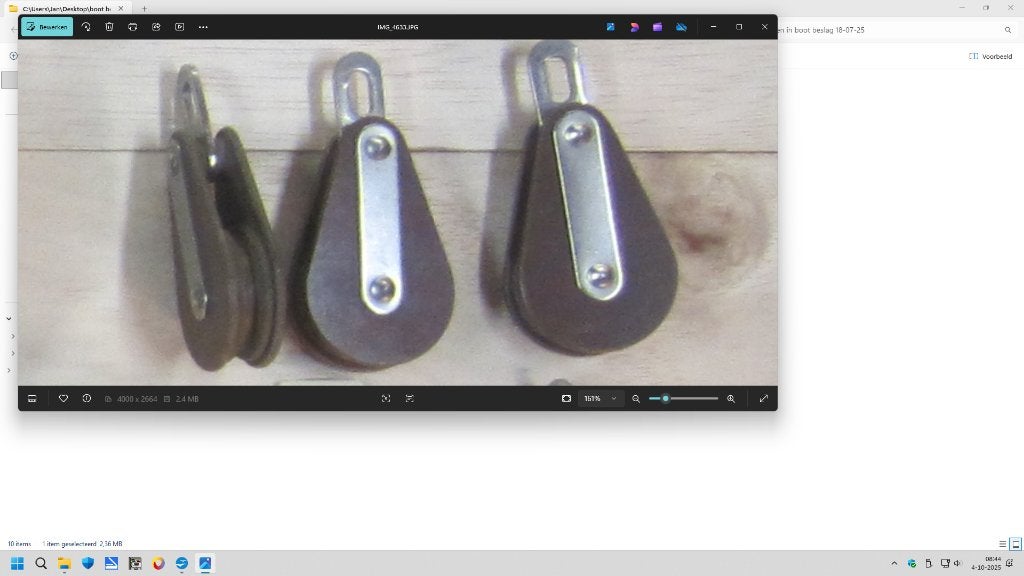Collapse the expanded navigation tree chevron in Explorer
The image size is (1024, 576).
click(x=8, y=319)
